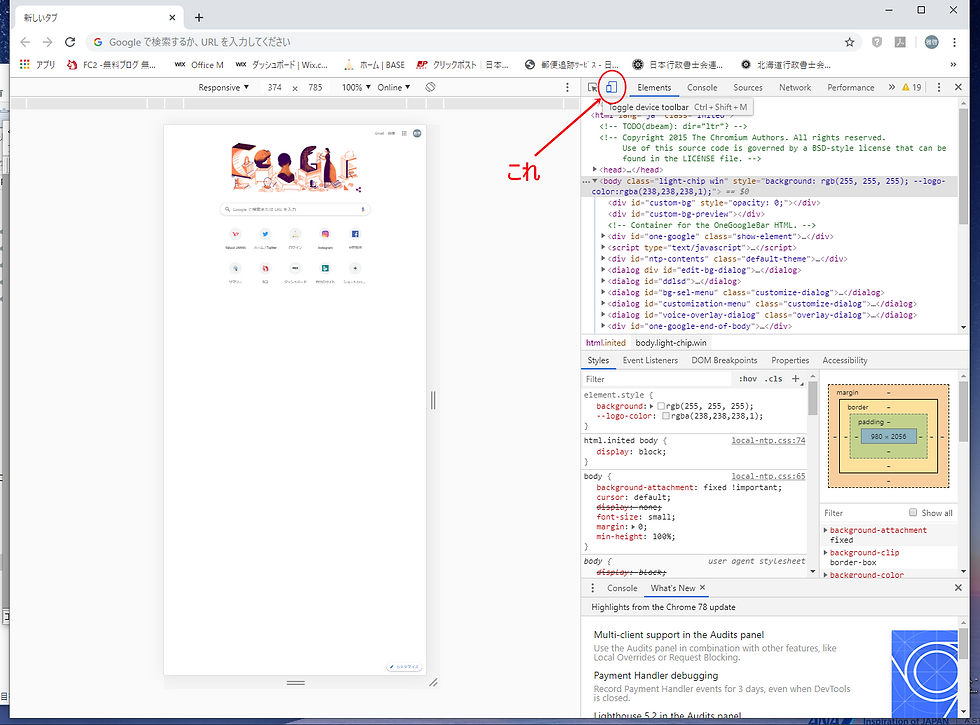Open the Event Listeners pane
The width and height of the screenshot is (980, 725).
[x=650, y=361]
